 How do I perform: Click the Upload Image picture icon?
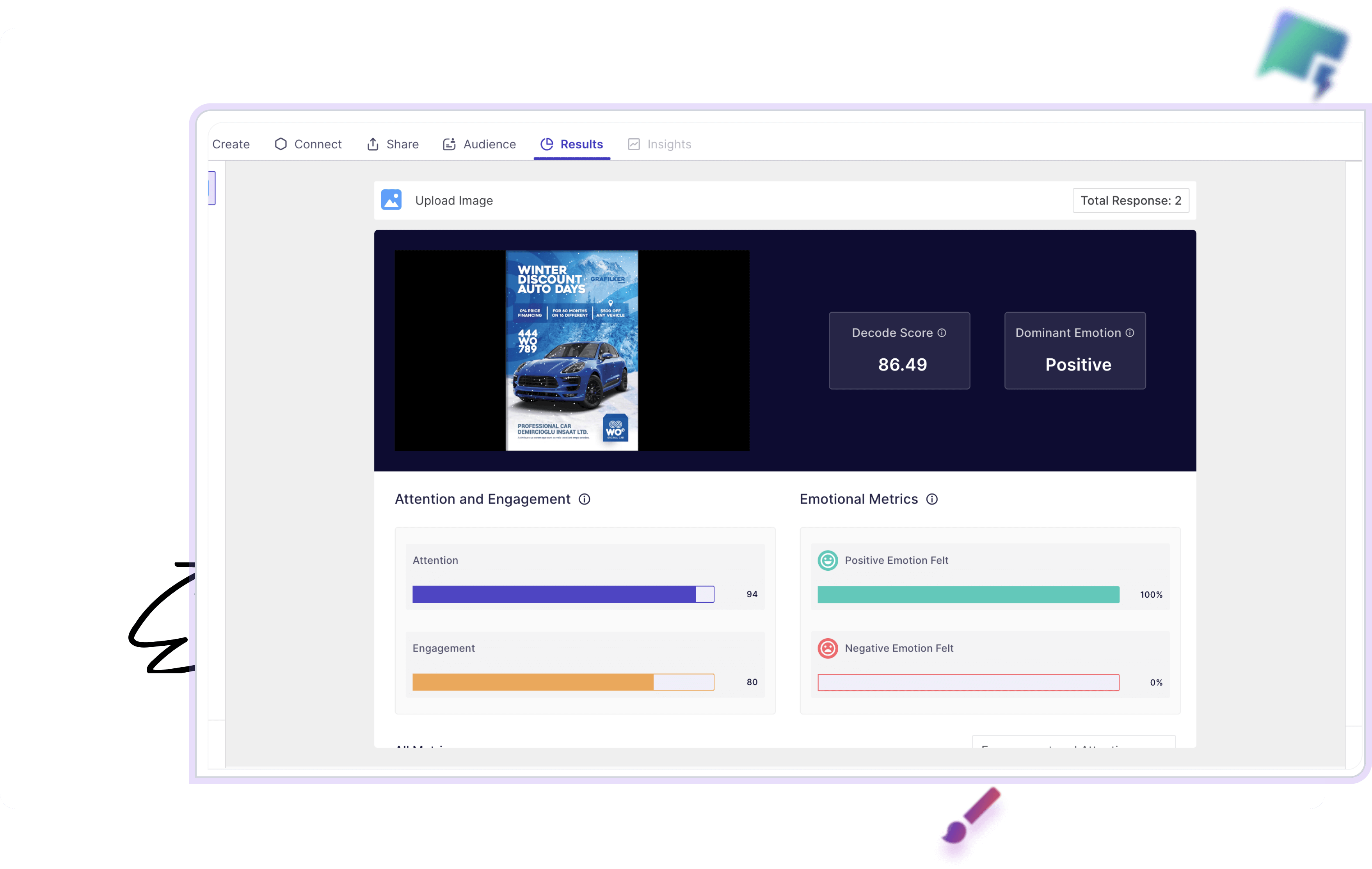pyautogui.click(x=391, y=200)
